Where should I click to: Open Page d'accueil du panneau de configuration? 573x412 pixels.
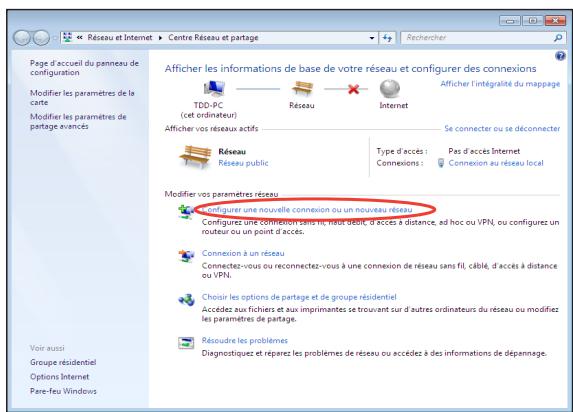coord(84,68)
